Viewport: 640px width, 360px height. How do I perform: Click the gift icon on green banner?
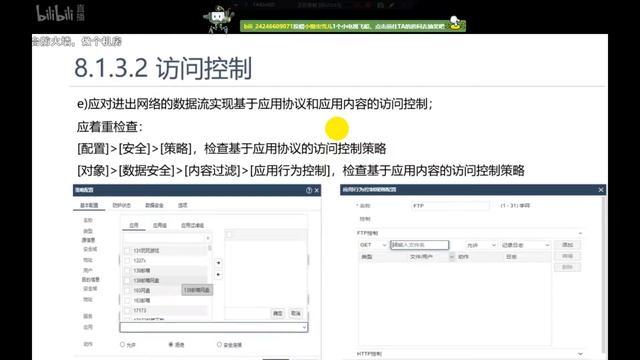pyautogui.click(x=455, y=23)
